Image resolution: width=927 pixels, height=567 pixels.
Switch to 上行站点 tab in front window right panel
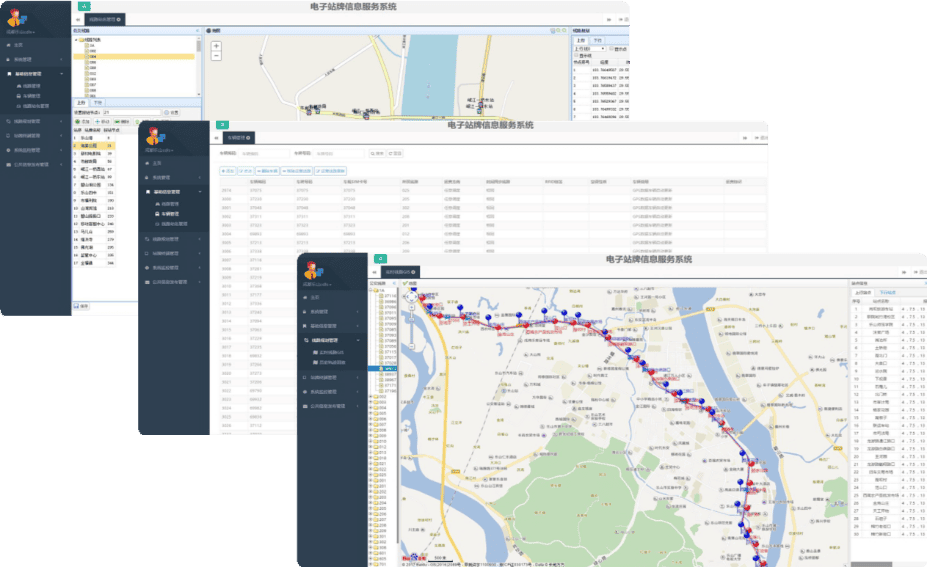pyautogui.click(x=863, y=292)
